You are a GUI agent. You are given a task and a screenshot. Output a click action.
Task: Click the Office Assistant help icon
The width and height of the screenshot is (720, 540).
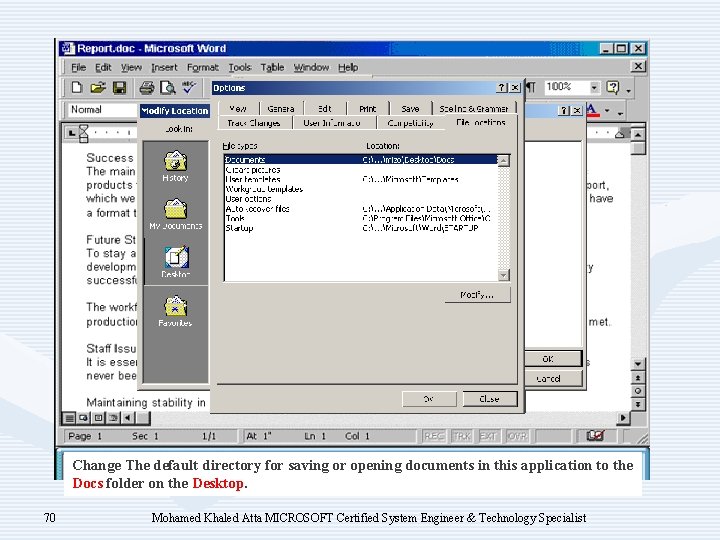click(x=613, y=87)
